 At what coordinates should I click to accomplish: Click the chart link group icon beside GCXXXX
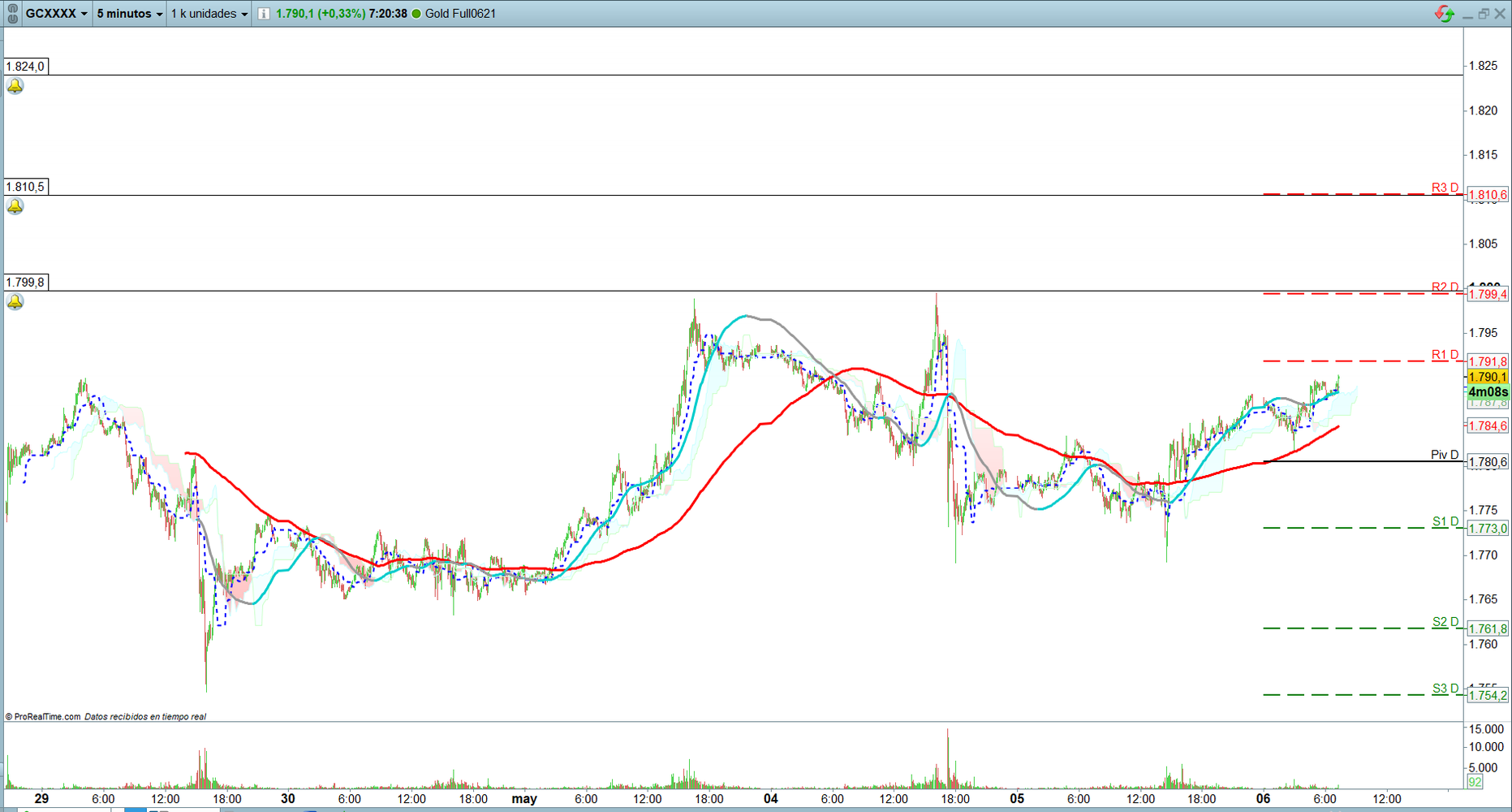(12, 13)
